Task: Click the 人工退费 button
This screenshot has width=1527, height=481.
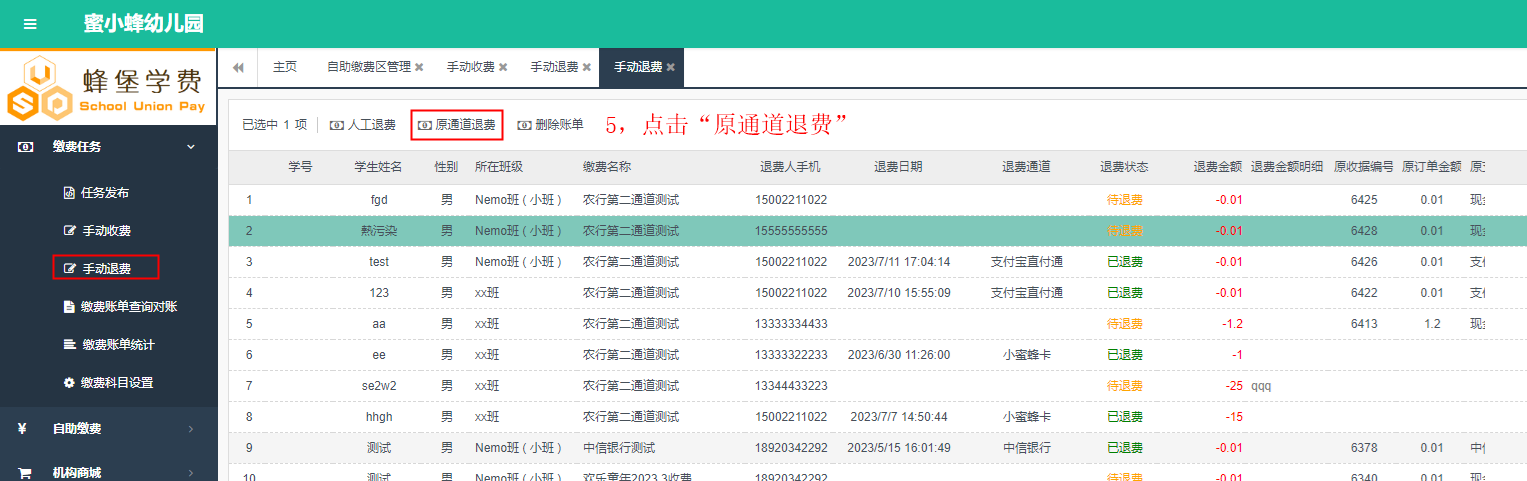Action: click(363, 125)
